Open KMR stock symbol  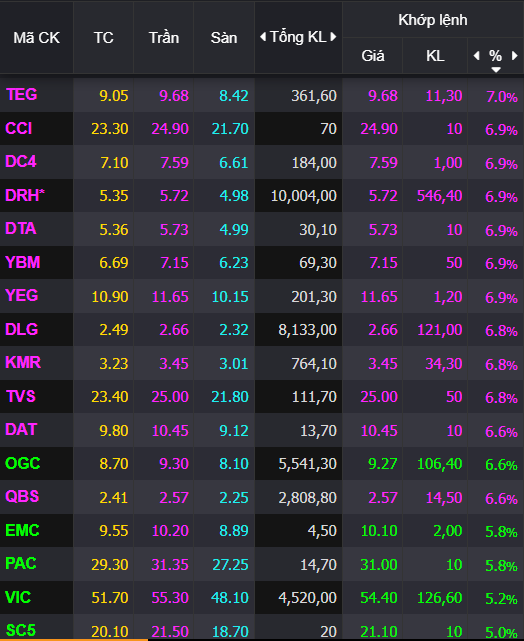pos(23,363)
